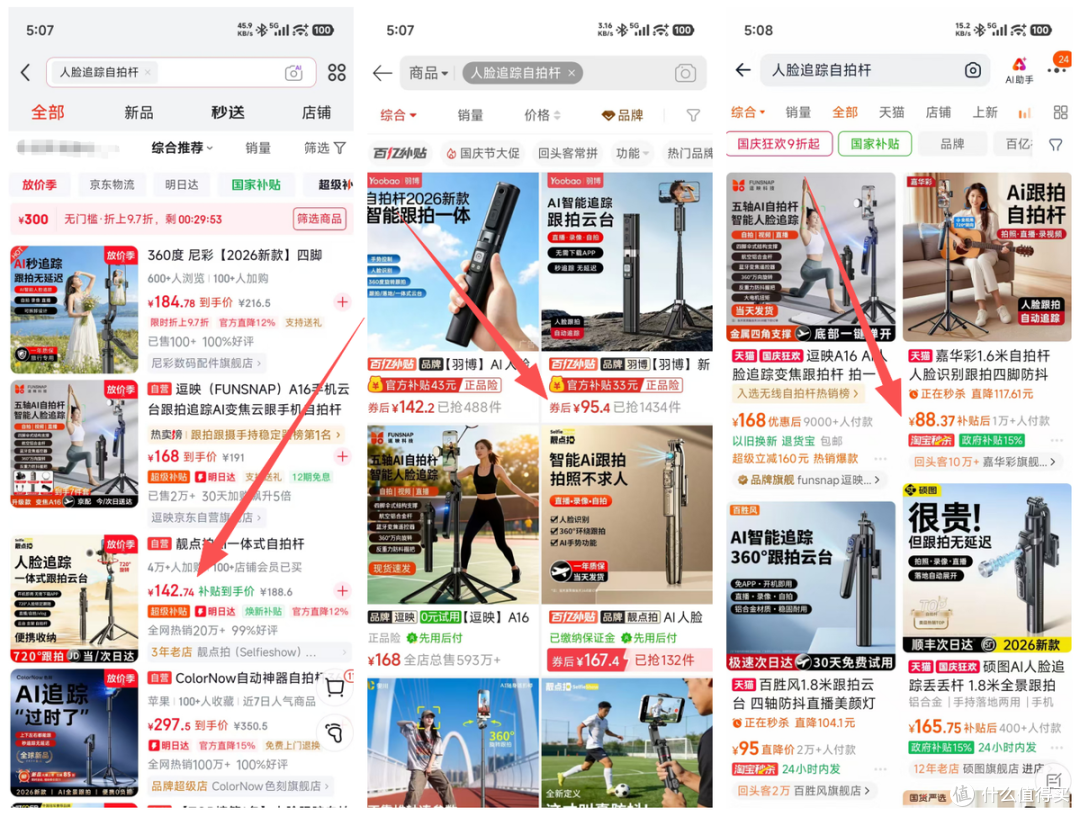Open 品牌旗舰 funsnap逗映 store link
This screenshot has height=817, width=1080.
(808, 479)
